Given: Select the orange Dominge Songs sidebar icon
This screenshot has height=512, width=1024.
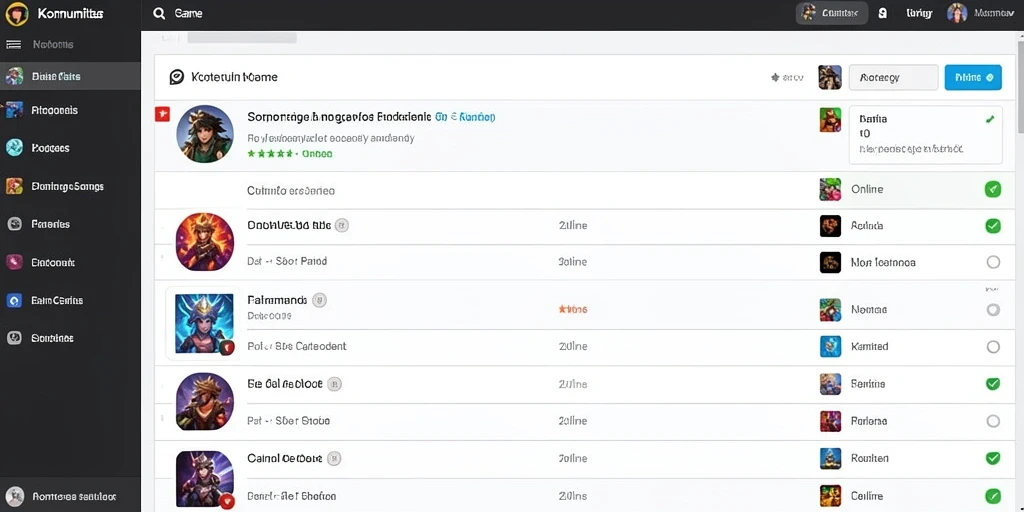Looking at the screenshot, I should point(14,186).
